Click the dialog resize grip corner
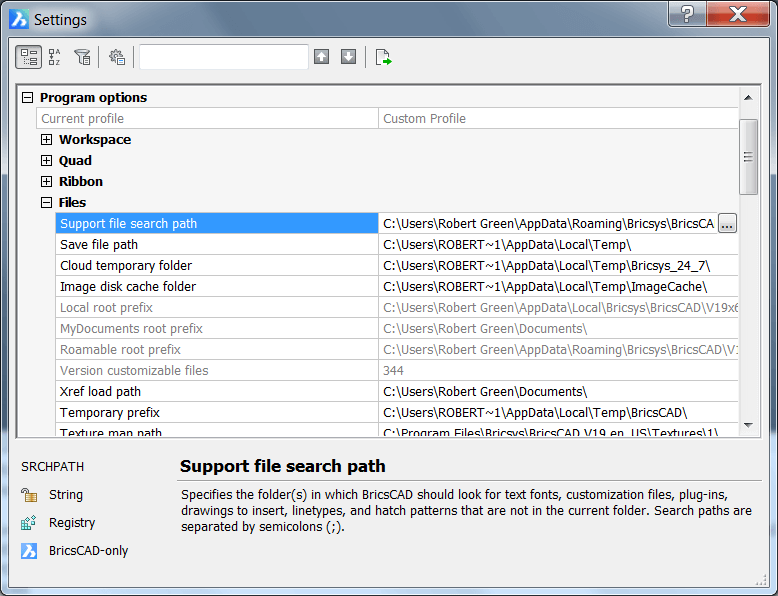 (x=762, y=579)
